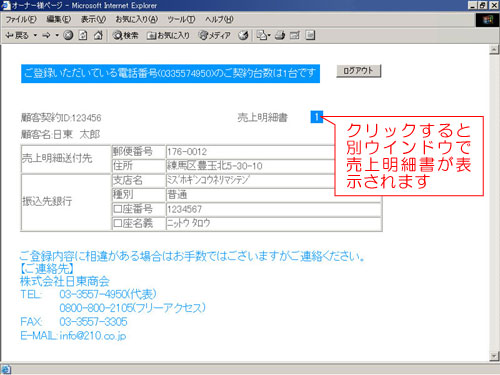Click the 売上明細書 label
The image size is (500, 375).
click(262, 117)
